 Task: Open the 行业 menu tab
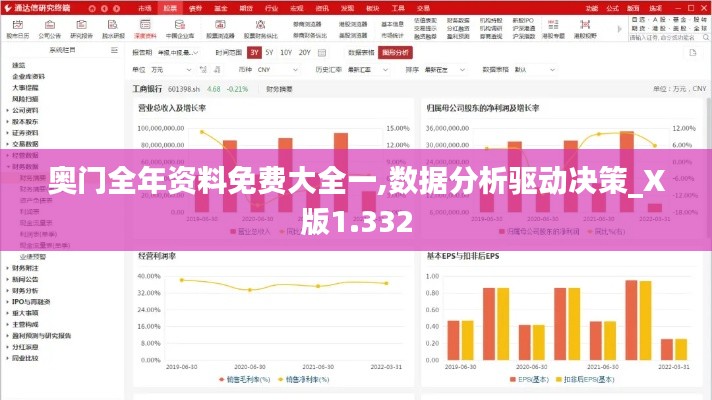click(x=271, y=8)
